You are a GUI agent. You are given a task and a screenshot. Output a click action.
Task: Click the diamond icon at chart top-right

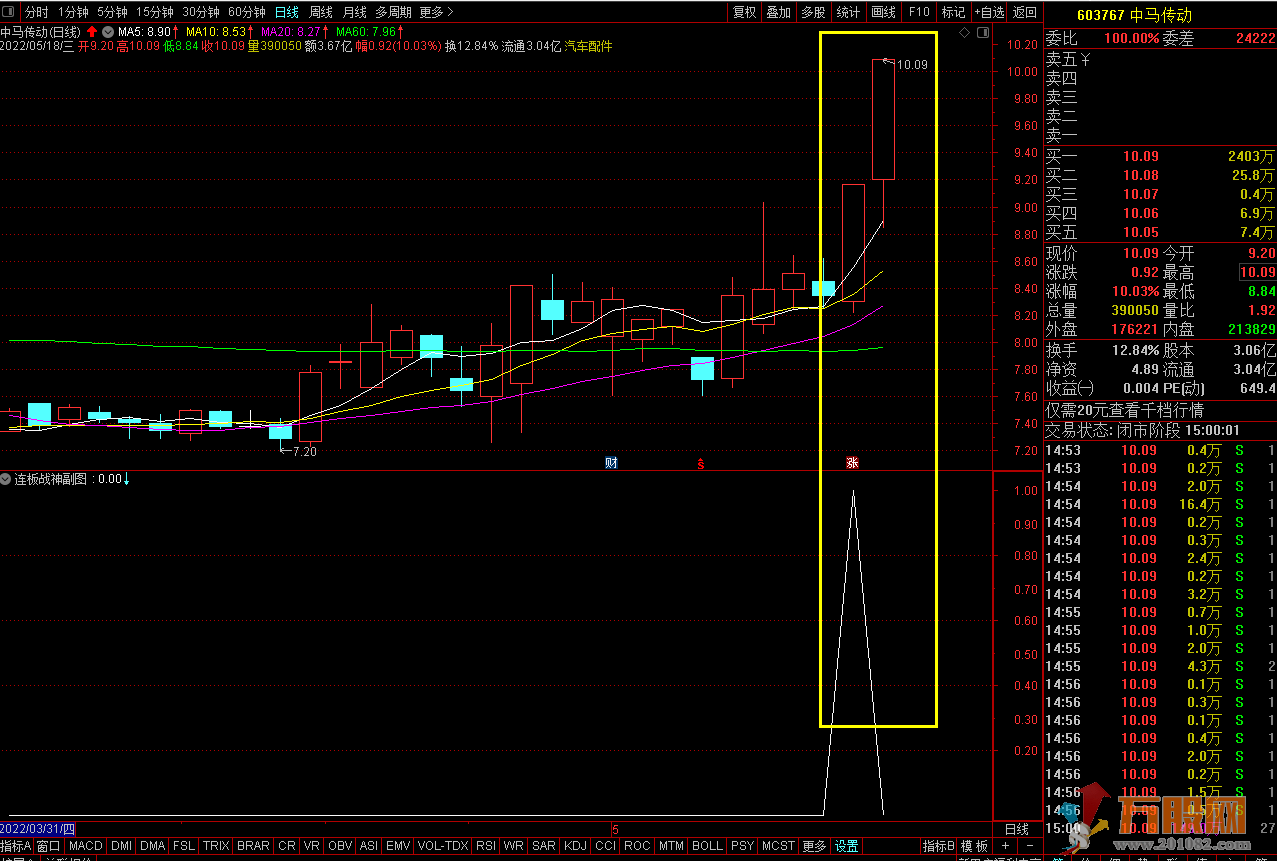click(x=964, y=33)
